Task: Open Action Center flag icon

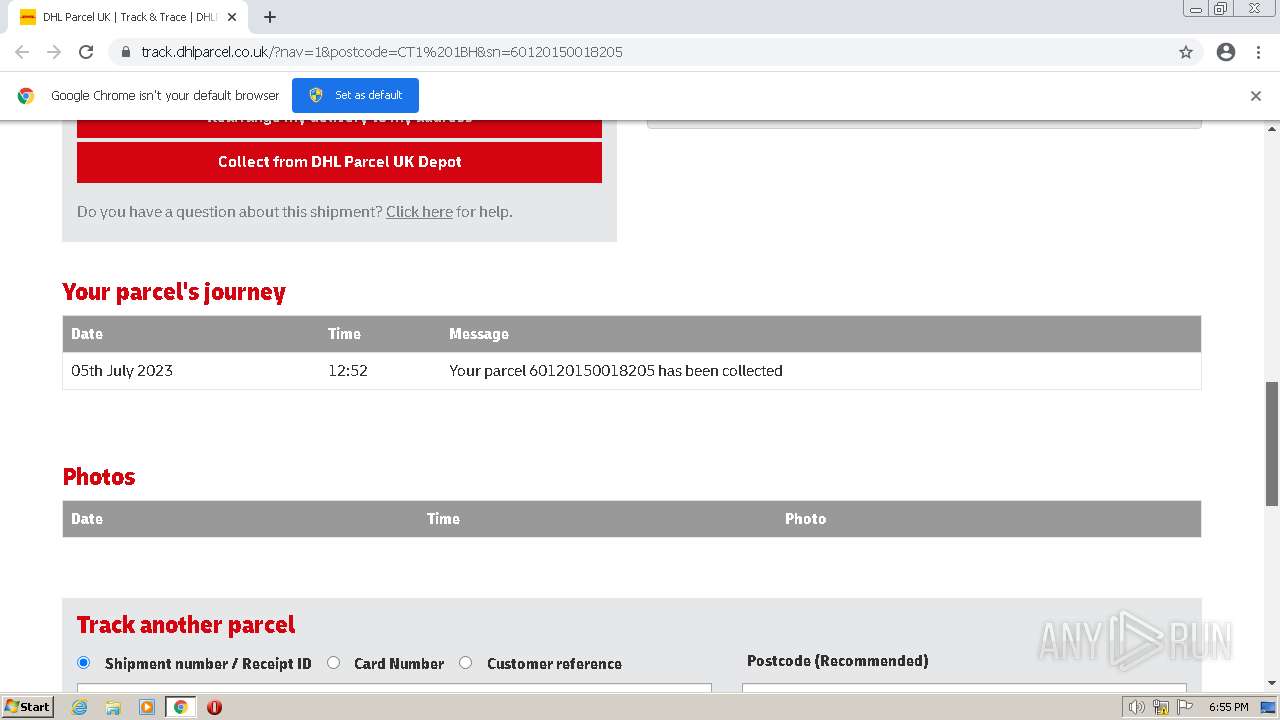Action: coord(1185,707)
